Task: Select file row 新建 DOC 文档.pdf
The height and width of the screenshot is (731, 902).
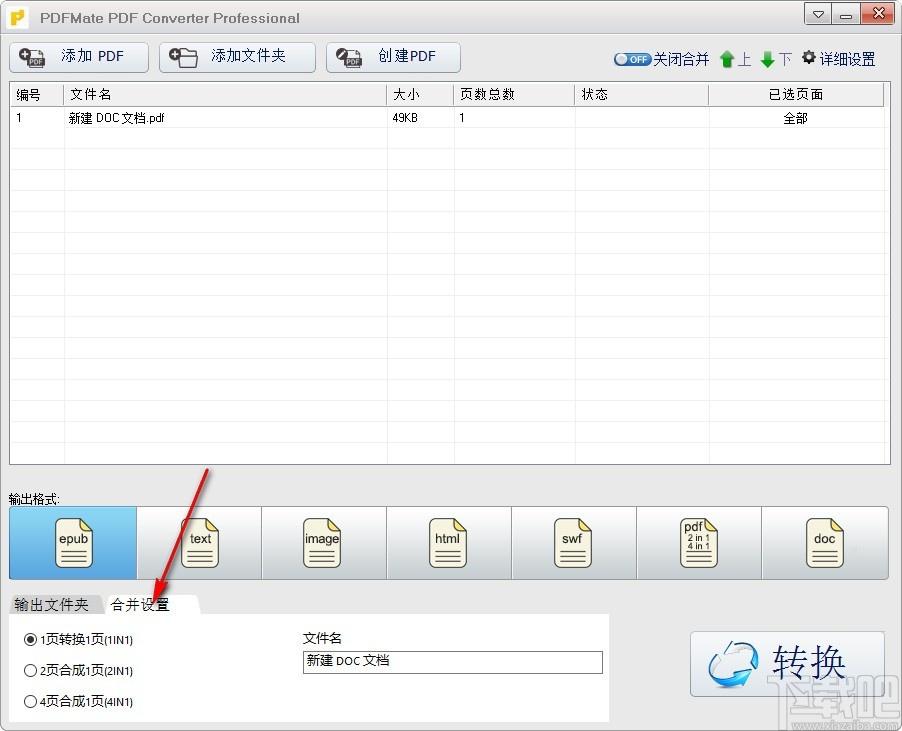Action: 447,118
